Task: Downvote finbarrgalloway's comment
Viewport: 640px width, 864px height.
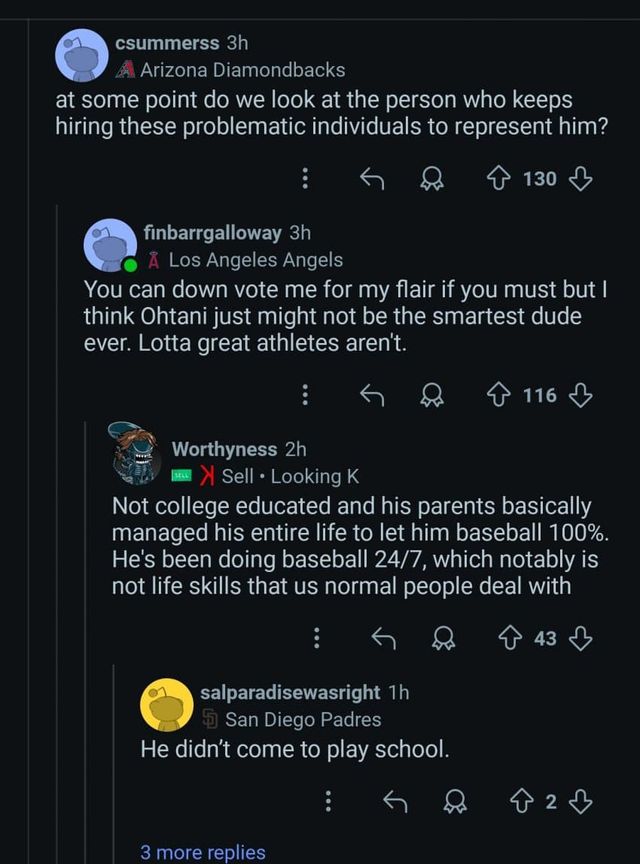Action: click(580, 395)
